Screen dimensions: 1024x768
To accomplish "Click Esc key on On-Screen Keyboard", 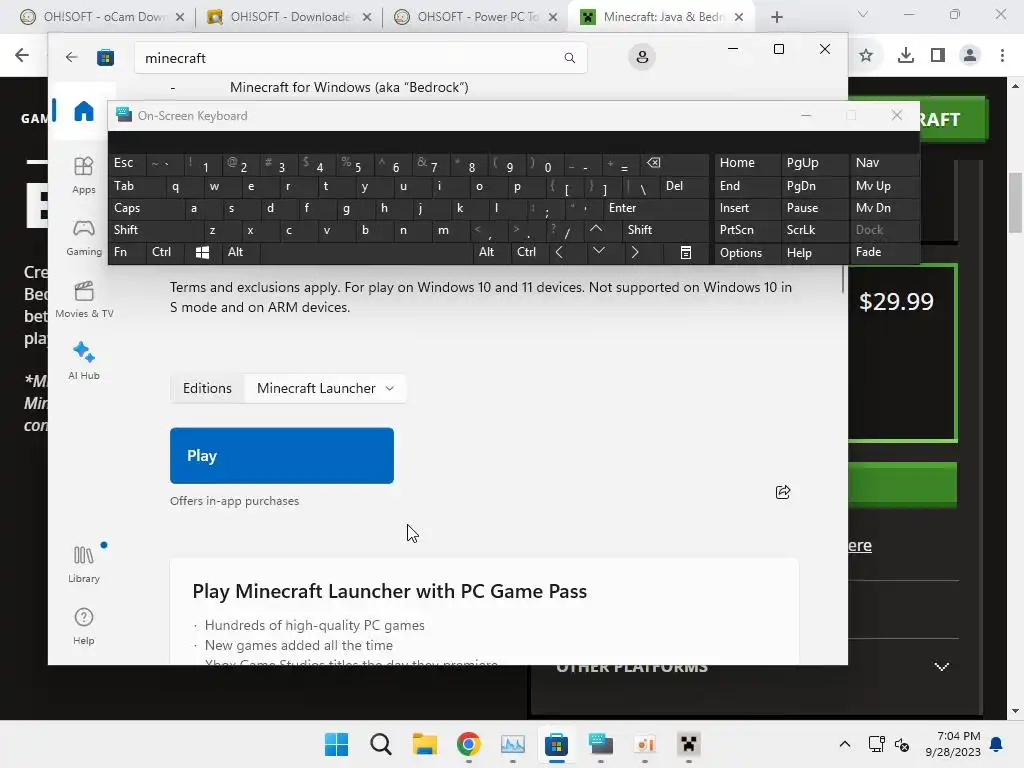I will (x=127, y=163).
